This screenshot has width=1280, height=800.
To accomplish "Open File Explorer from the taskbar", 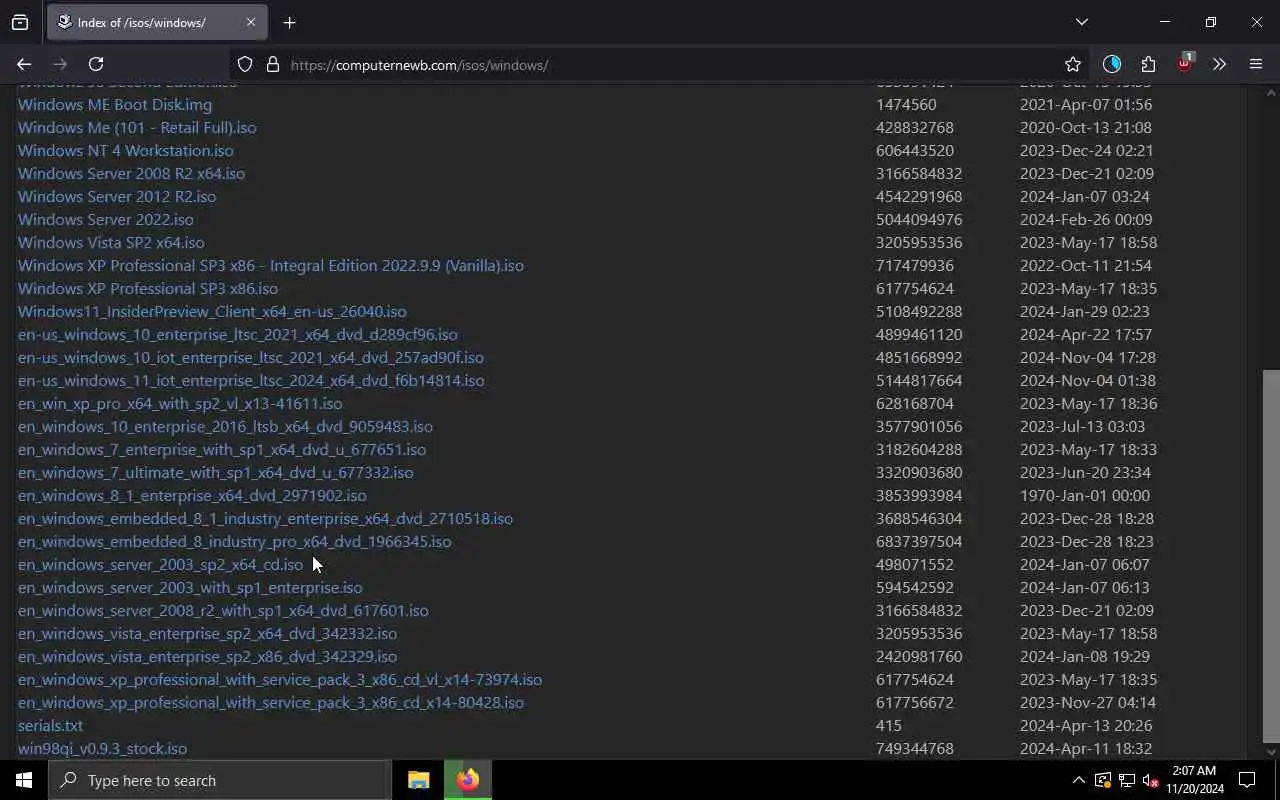I will pos(419,780).
